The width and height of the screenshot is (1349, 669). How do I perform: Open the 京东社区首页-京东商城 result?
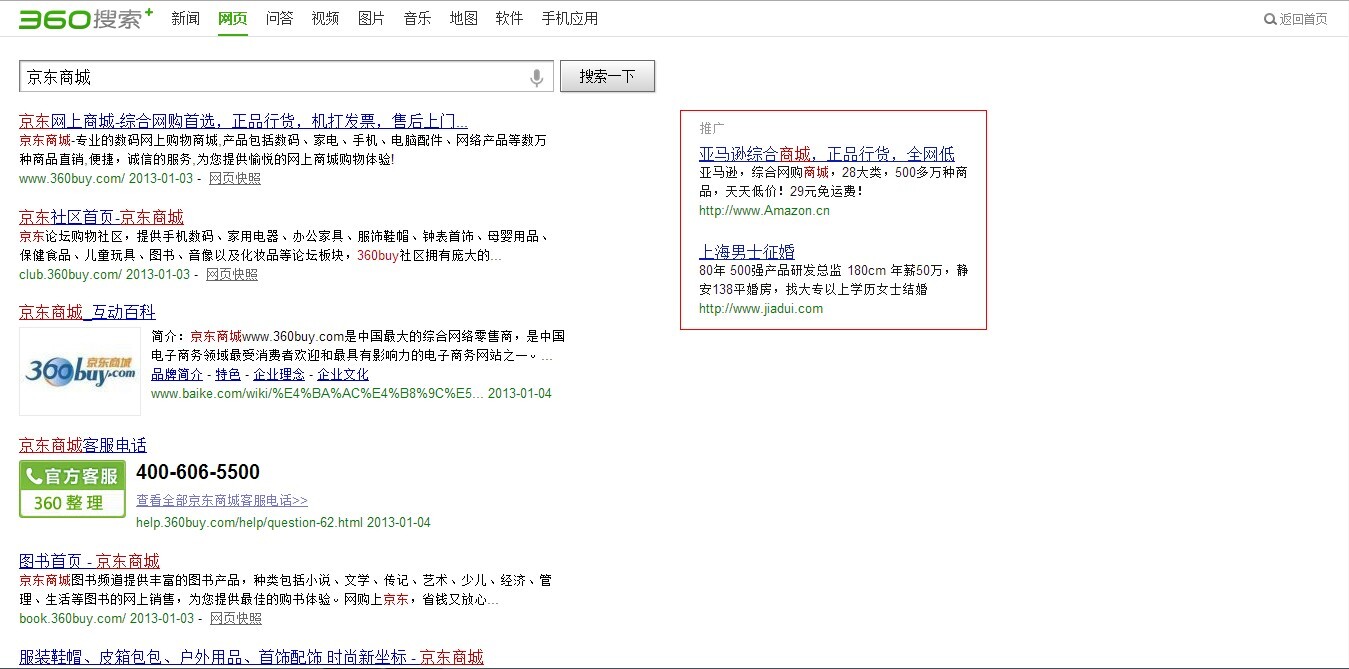[x=101, y=217]
